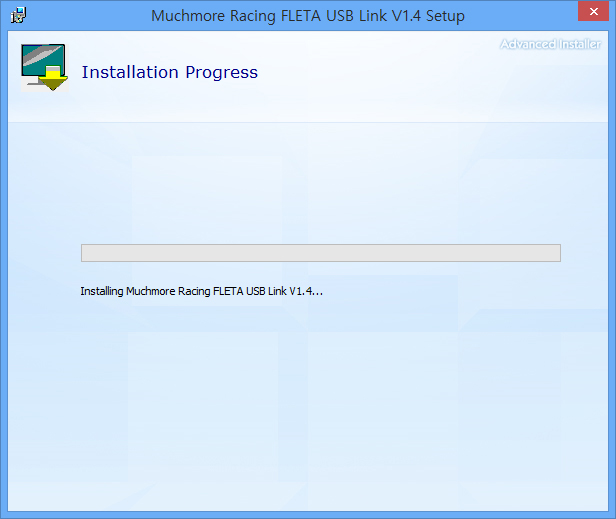Image resolution: width=616 pixels, height=519 pixels.
Task: Click the monitor download icon beside the heading
Action: 44,68
